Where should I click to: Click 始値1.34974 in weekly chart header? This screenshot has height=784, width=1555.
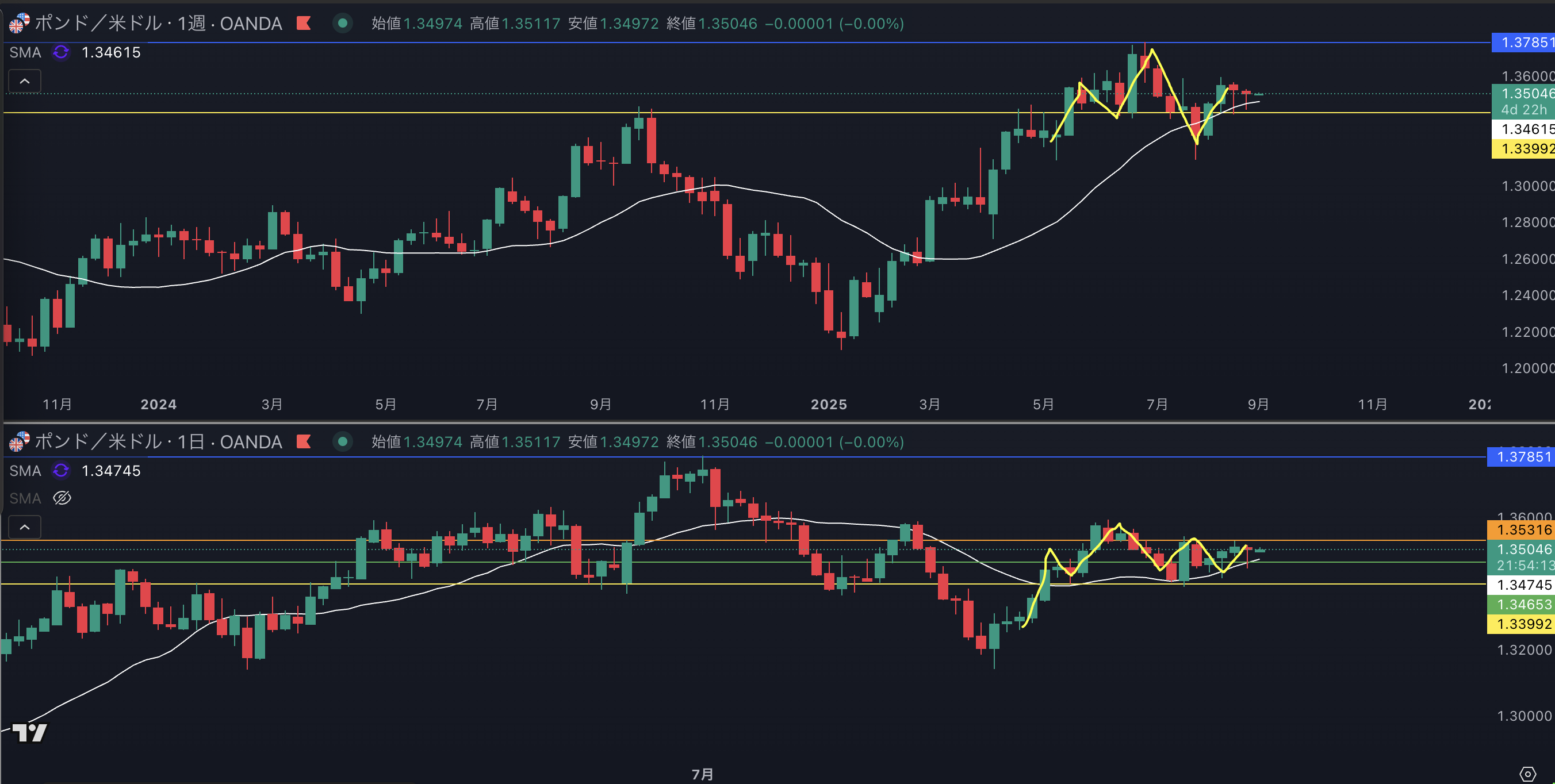click(416, 24)
